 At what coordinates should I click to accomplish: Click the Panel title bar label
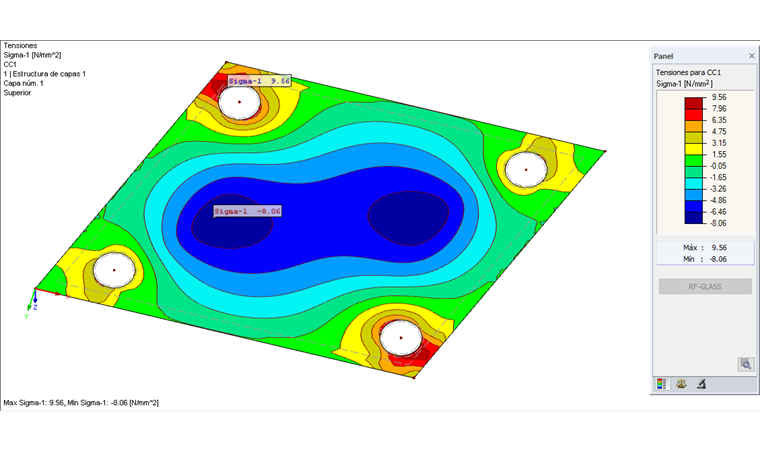[x=663, y=56]
